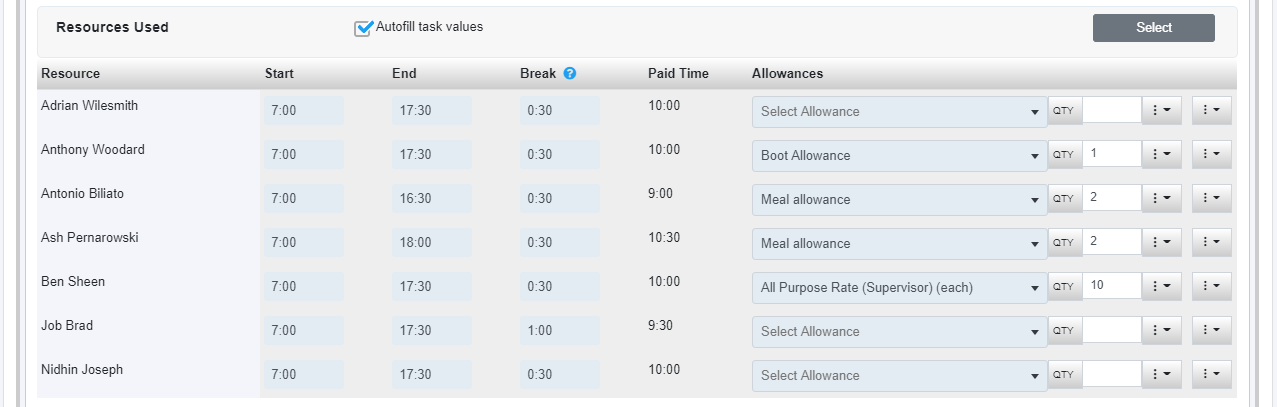This screenshot has width=1277, height=407.
Task: Click the Select button
Action: [x=1154, y=28]
